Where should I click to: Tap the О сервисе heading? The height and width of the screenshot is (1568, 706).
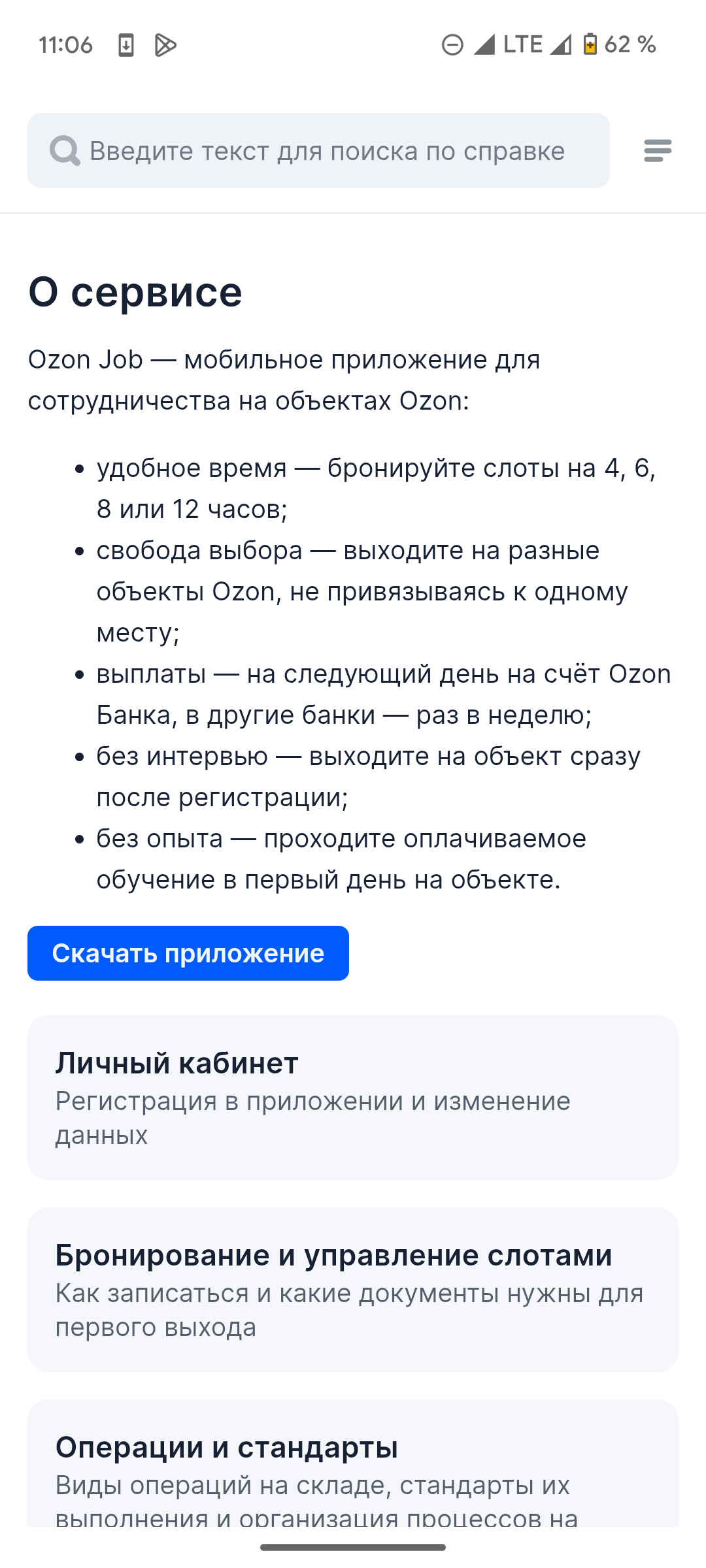click(x=135, y=291)
